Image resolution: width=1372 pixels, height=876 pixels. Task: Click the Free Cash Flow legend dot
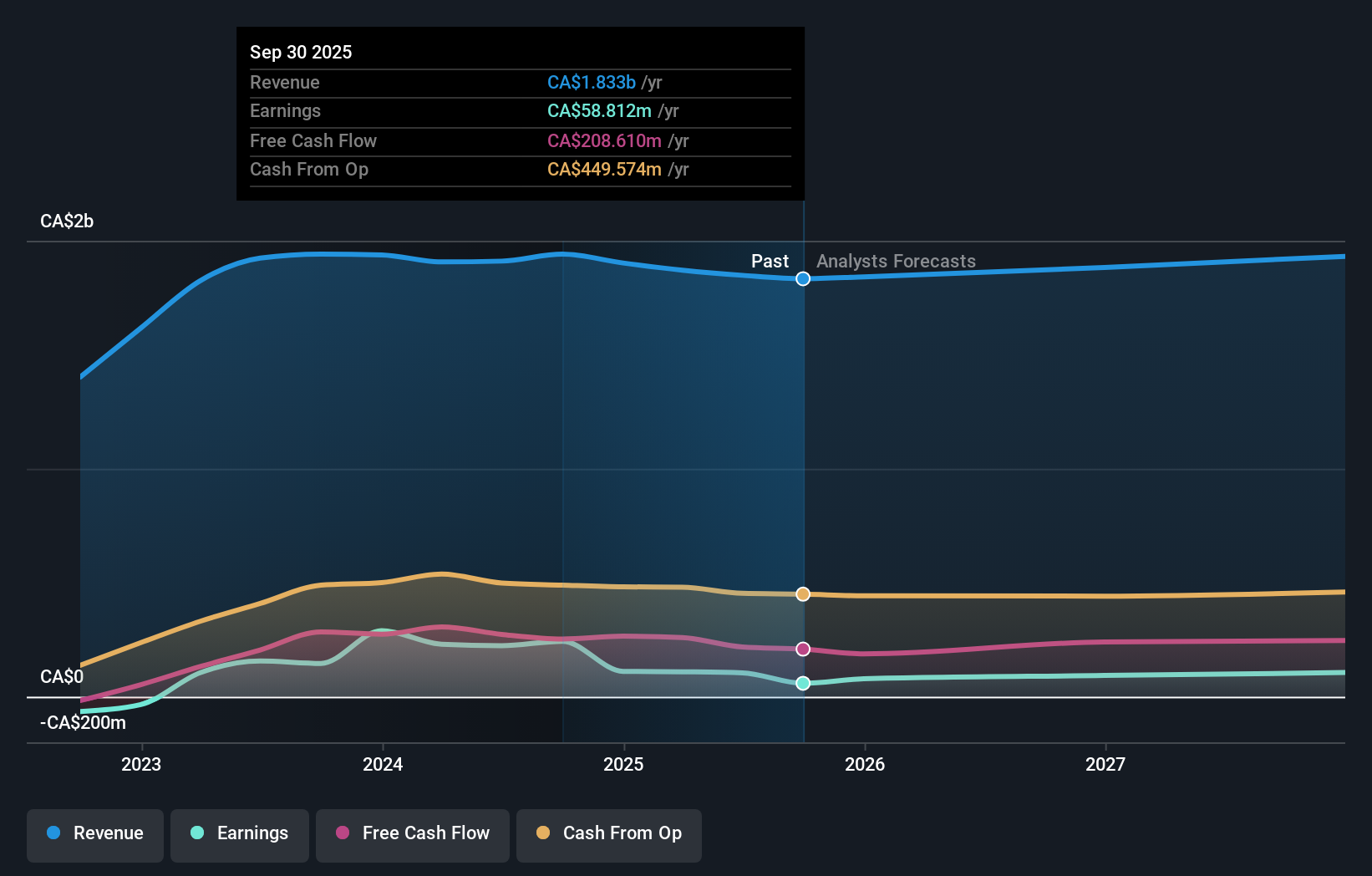[x=341, y=833]
